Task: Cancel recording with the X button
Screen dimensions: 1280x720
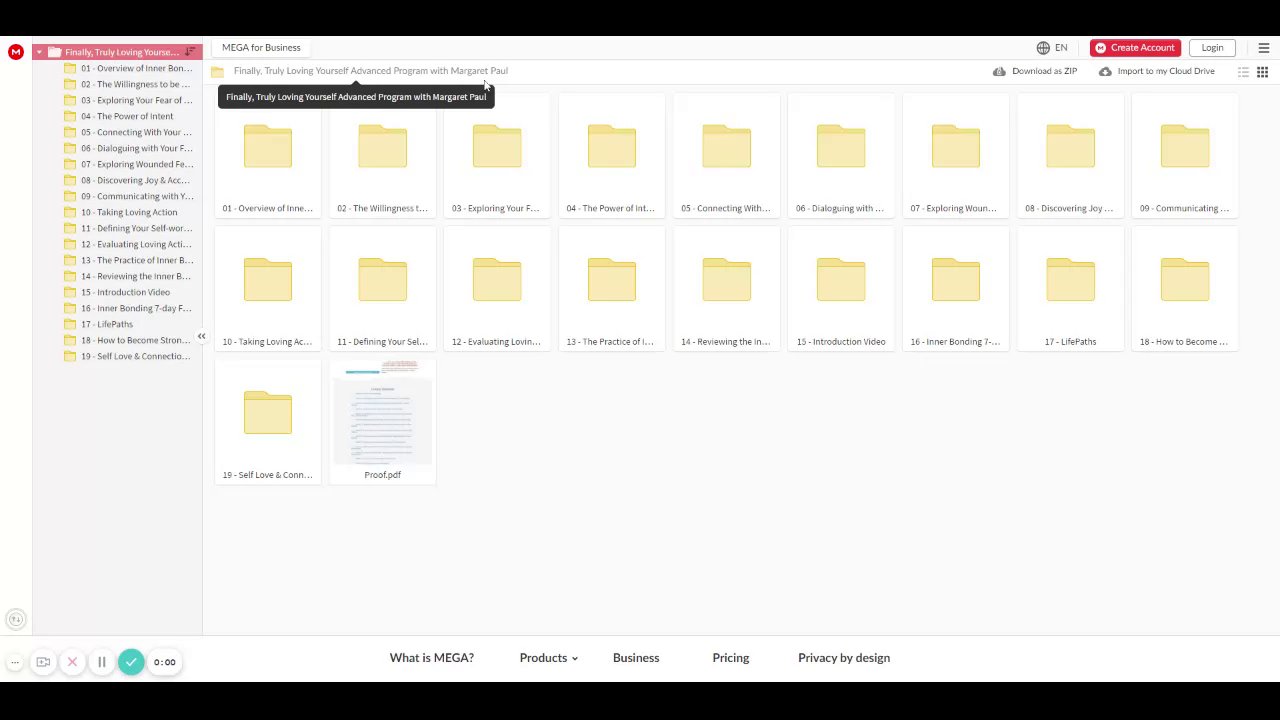Action: click(72, 662)
